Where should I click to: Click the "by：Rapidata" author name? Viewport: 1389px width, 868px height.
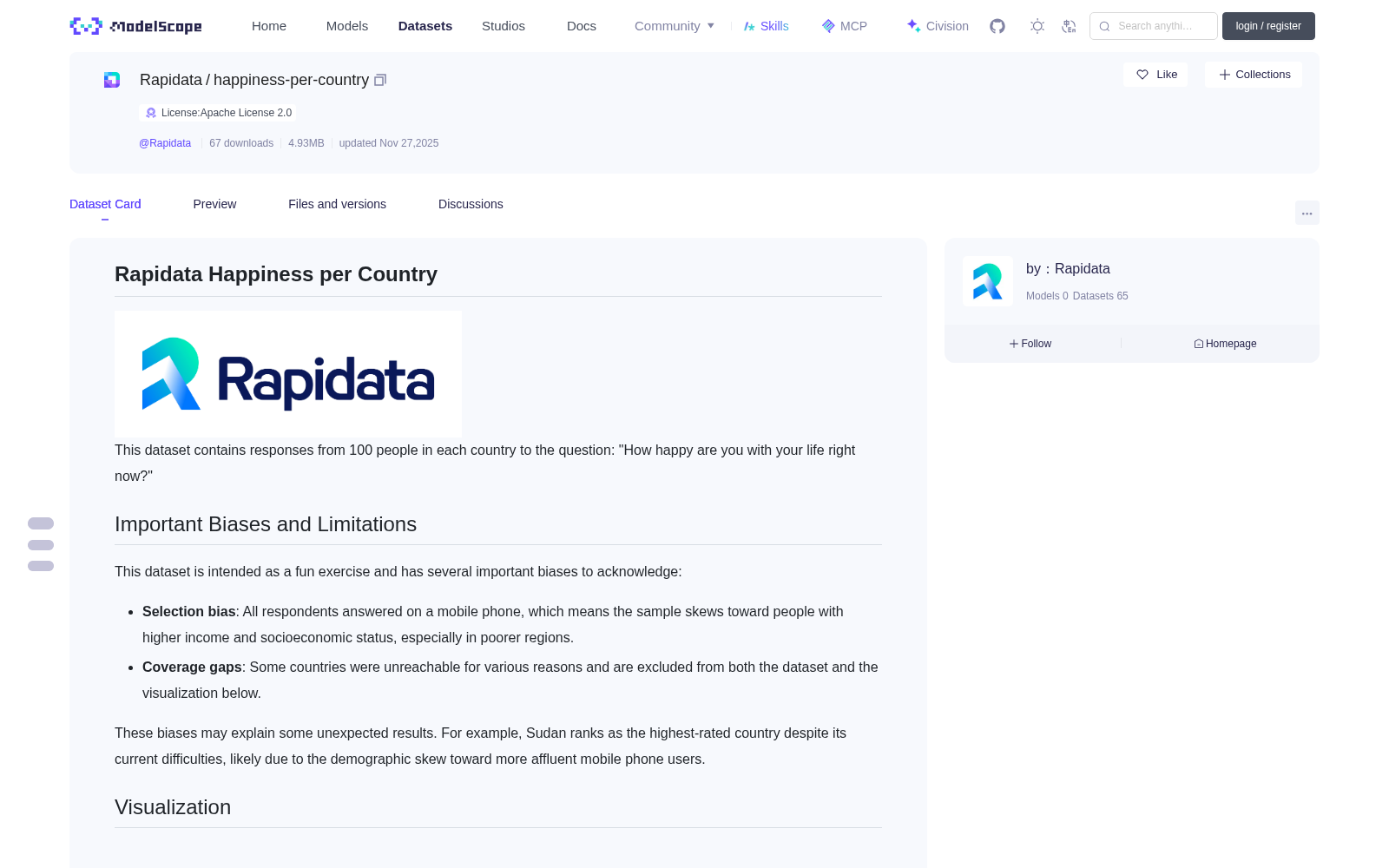(x=1068, y=269)
